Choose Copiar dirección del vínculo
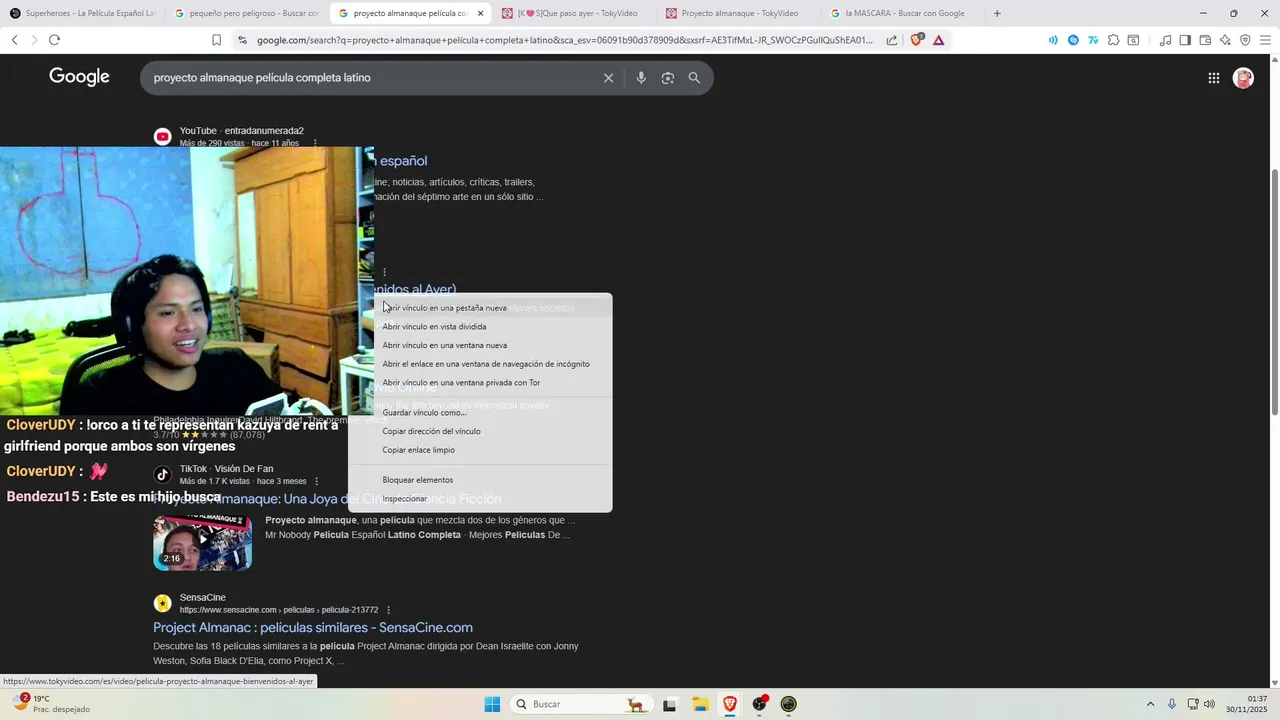This screenshot has height=720, width=1280. click(x=480, y=431)
